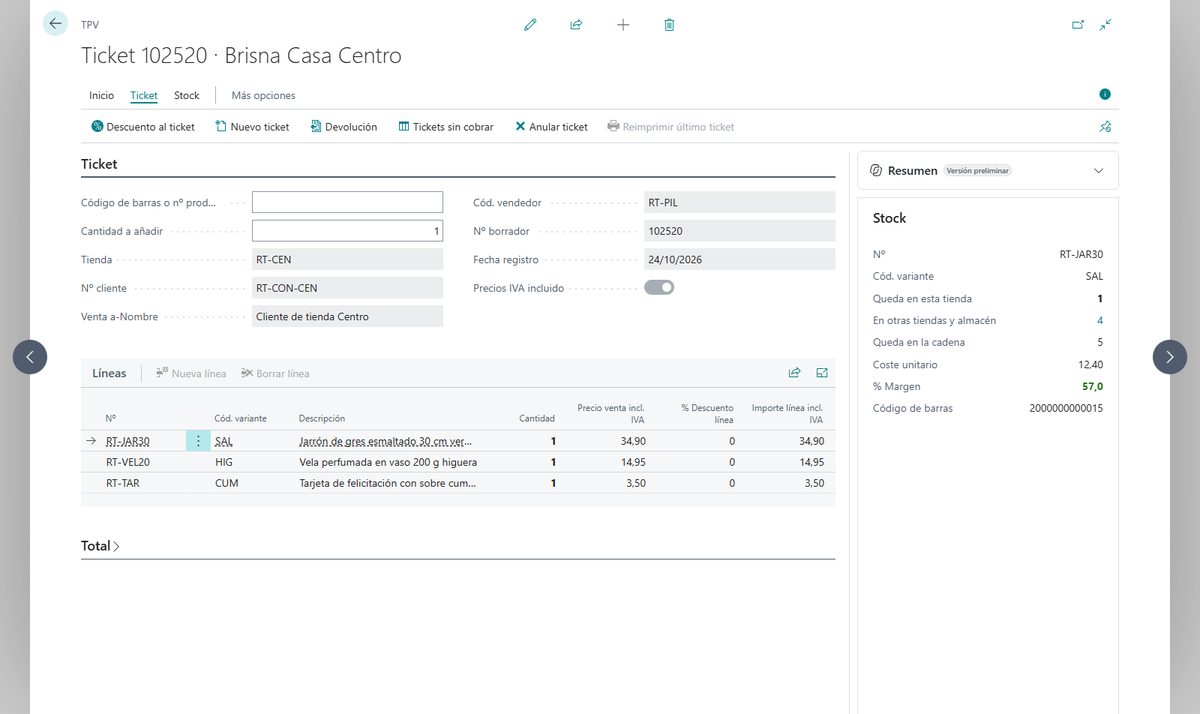1200x714 pixels.
Task: Go back using the back arrow icon
Action: [x=55, y=24]
